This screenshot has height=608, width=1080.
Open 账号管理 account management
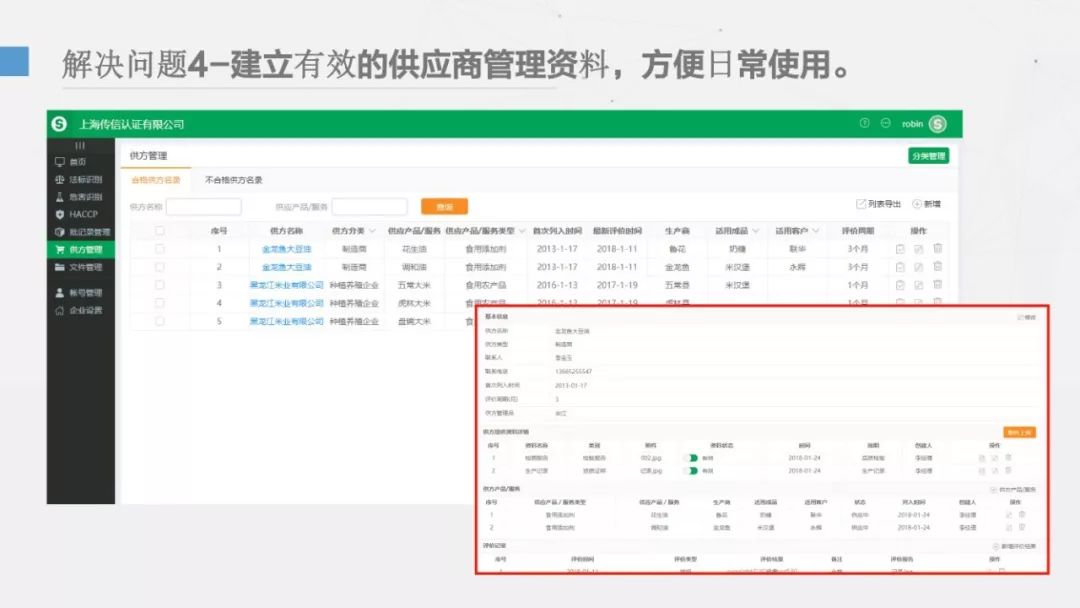pyautogui.click(x=85, y=293)
